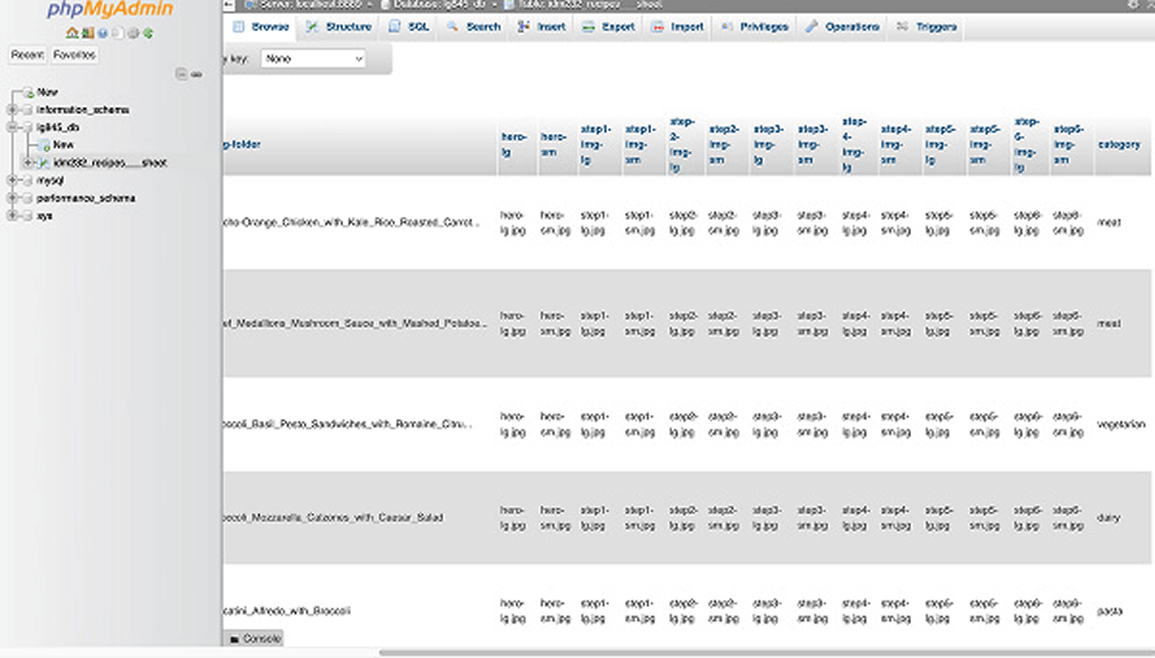The width and height of the screenshot is (1155, 658).
Task: Open the blue circle help icon in sidebar
Action: 102,33
